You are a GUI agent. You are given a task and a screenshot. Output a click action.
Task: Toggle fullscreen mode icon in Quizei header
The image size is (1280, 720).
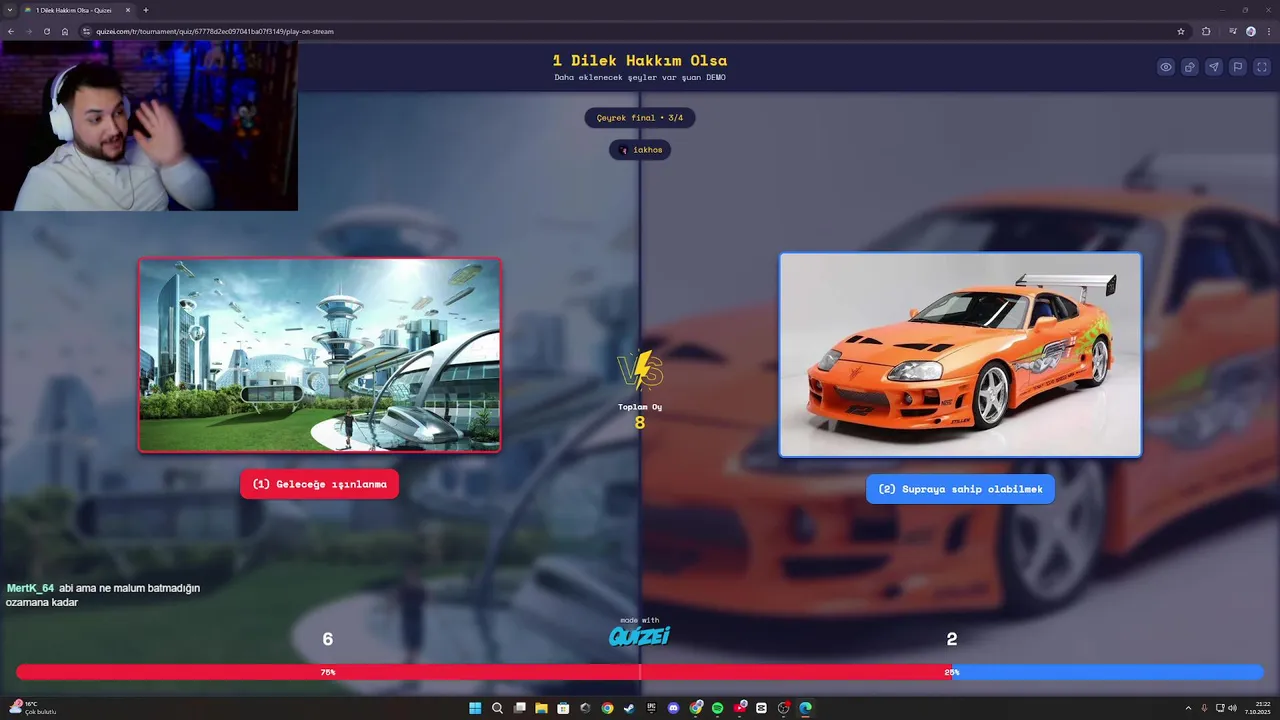[1262, 67]
